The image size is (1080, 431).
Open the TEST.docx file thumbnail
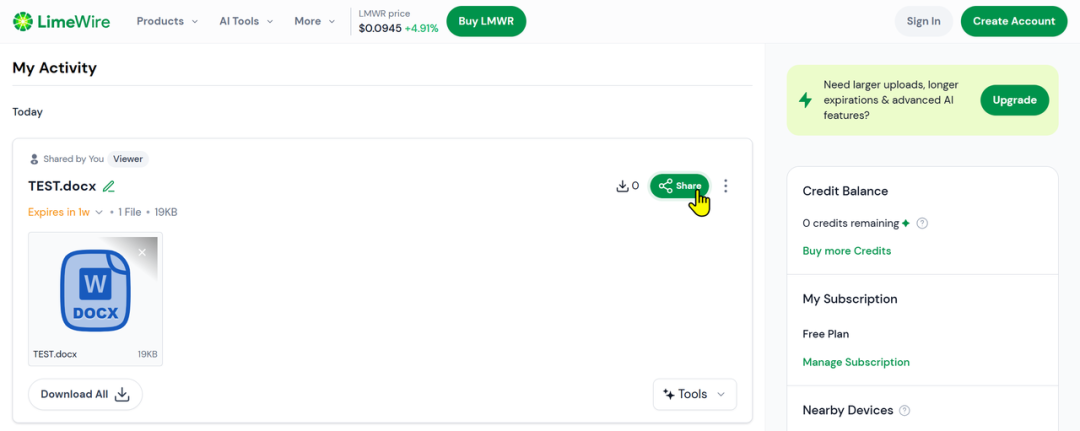(x=95, y=299)
